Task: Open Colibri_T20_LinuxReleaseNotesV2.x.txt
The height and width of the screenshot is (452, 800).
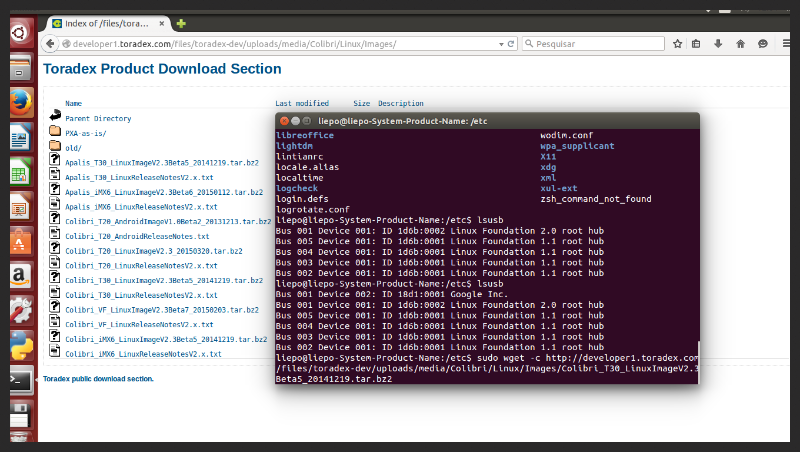Action: point(141,266)
